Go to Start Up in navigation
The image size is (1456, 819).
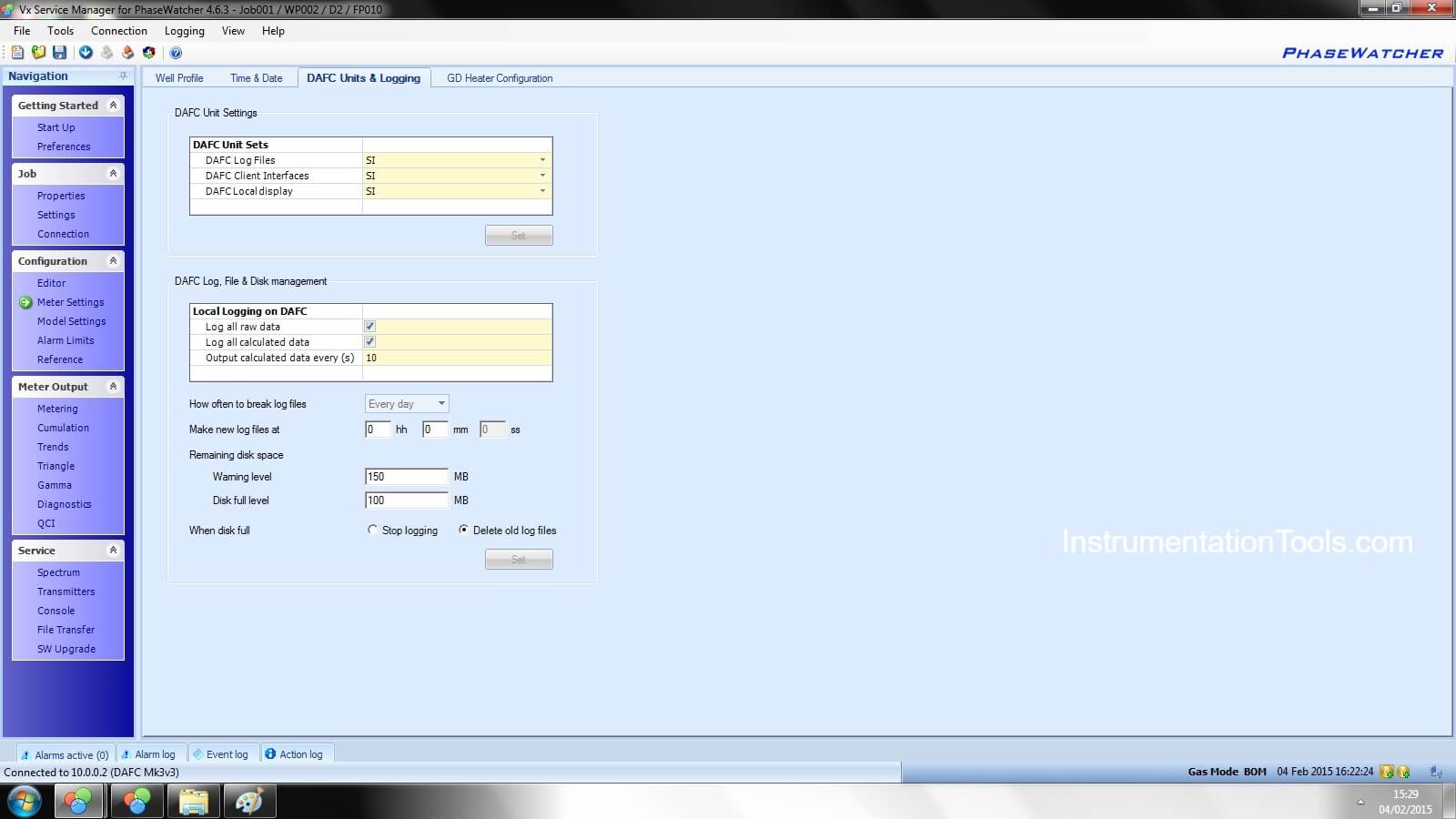pyautogui.click(x=56, y=128)
